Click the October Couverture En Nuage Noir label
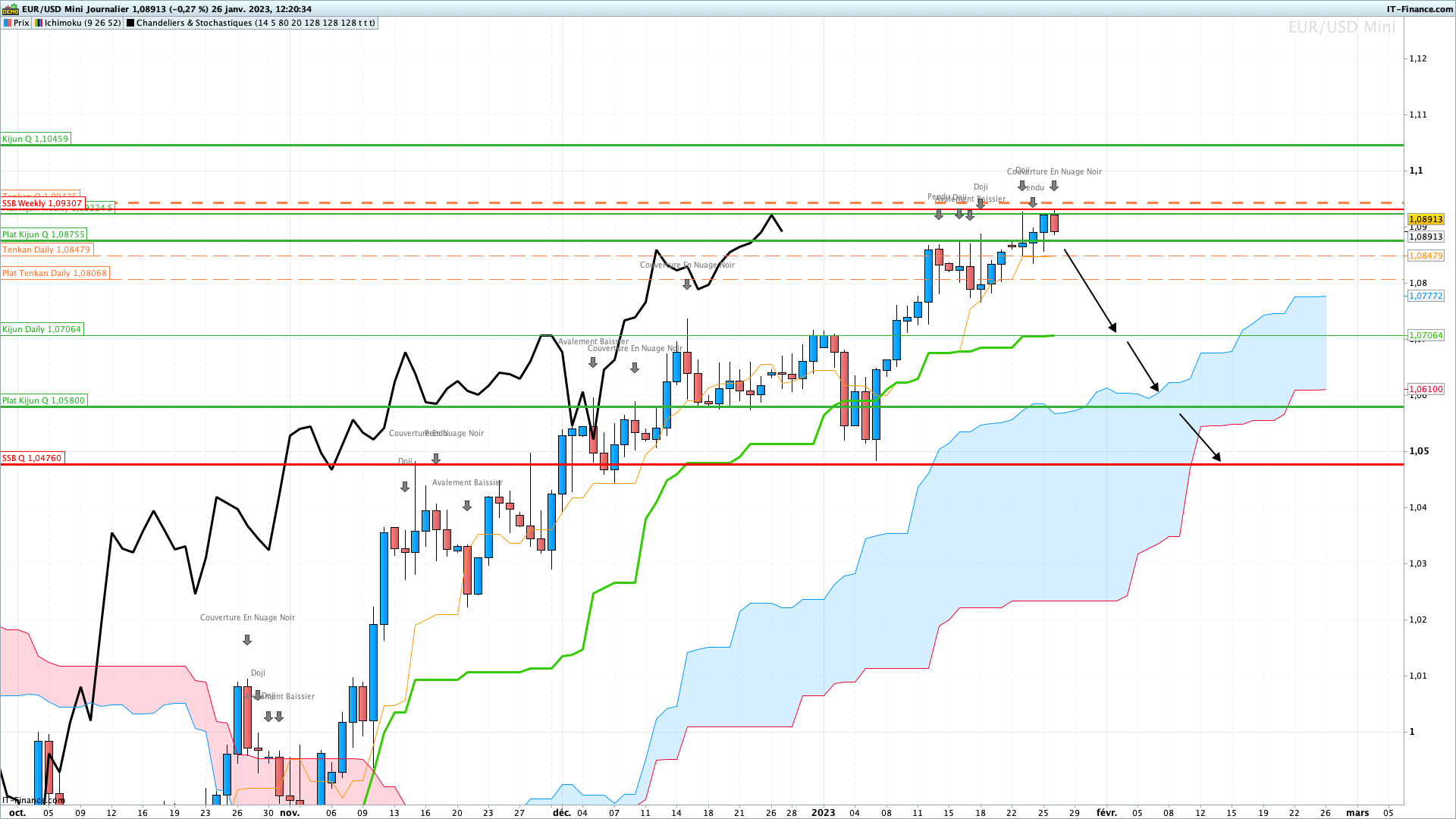This screenshot has width=1456, height=819. click(247, 617)
